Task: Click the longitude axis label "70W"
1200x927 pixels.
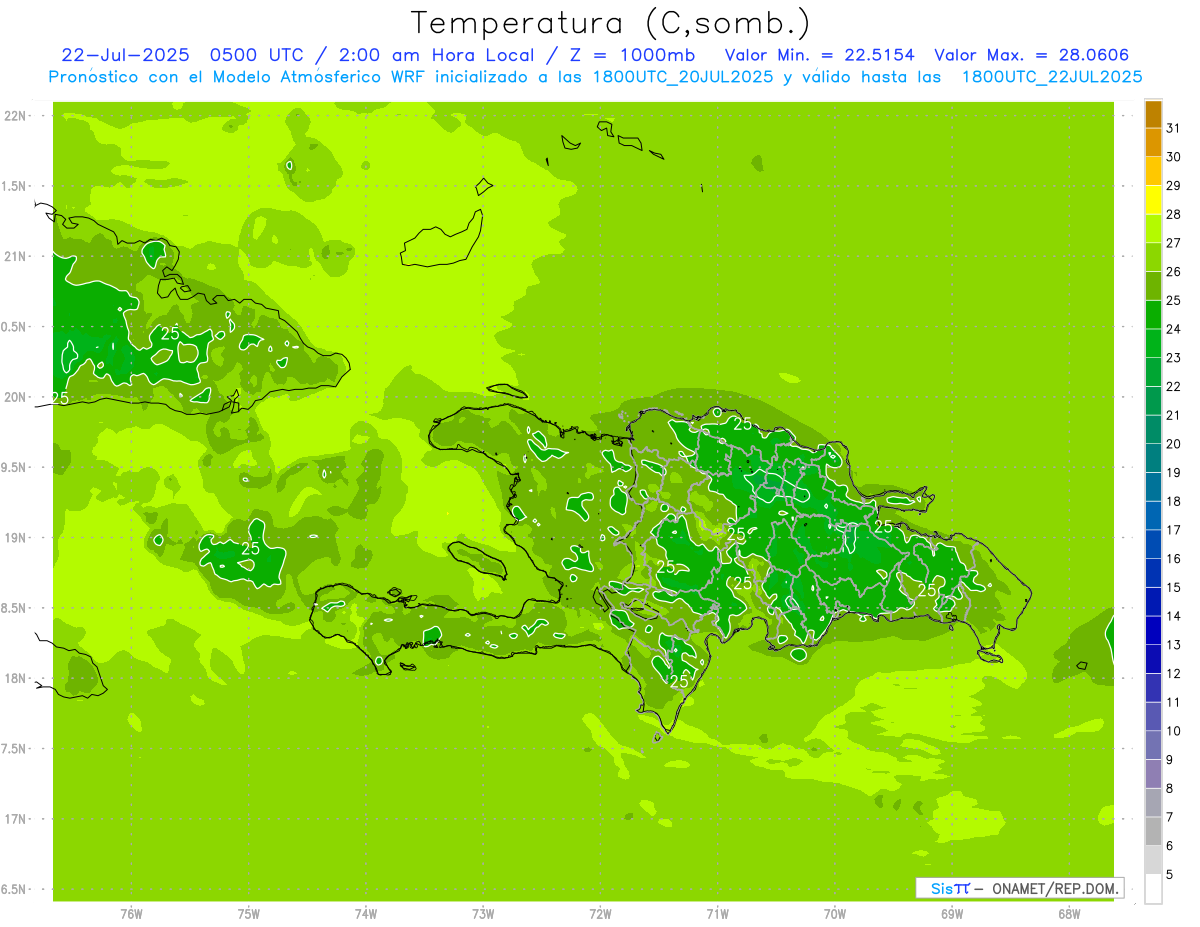Action: 835,914
